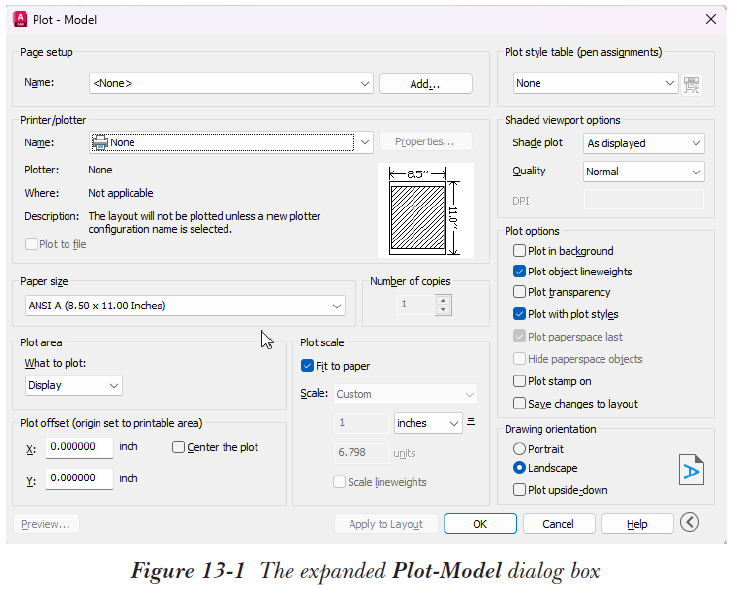Open the Shade plot dropdown
The height and width of the screenshot is (589, 732).
pyautogui.click(x=643, y=143)
